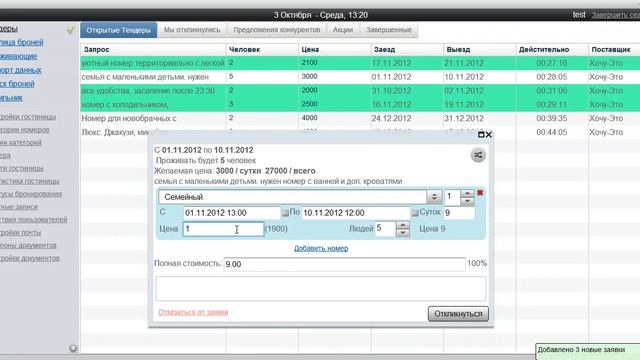Click the По date field showing 10.11.2012 12:00
The height and width of the screenshot is (360, 640).
pyautogui.click(x=356, y=213)
